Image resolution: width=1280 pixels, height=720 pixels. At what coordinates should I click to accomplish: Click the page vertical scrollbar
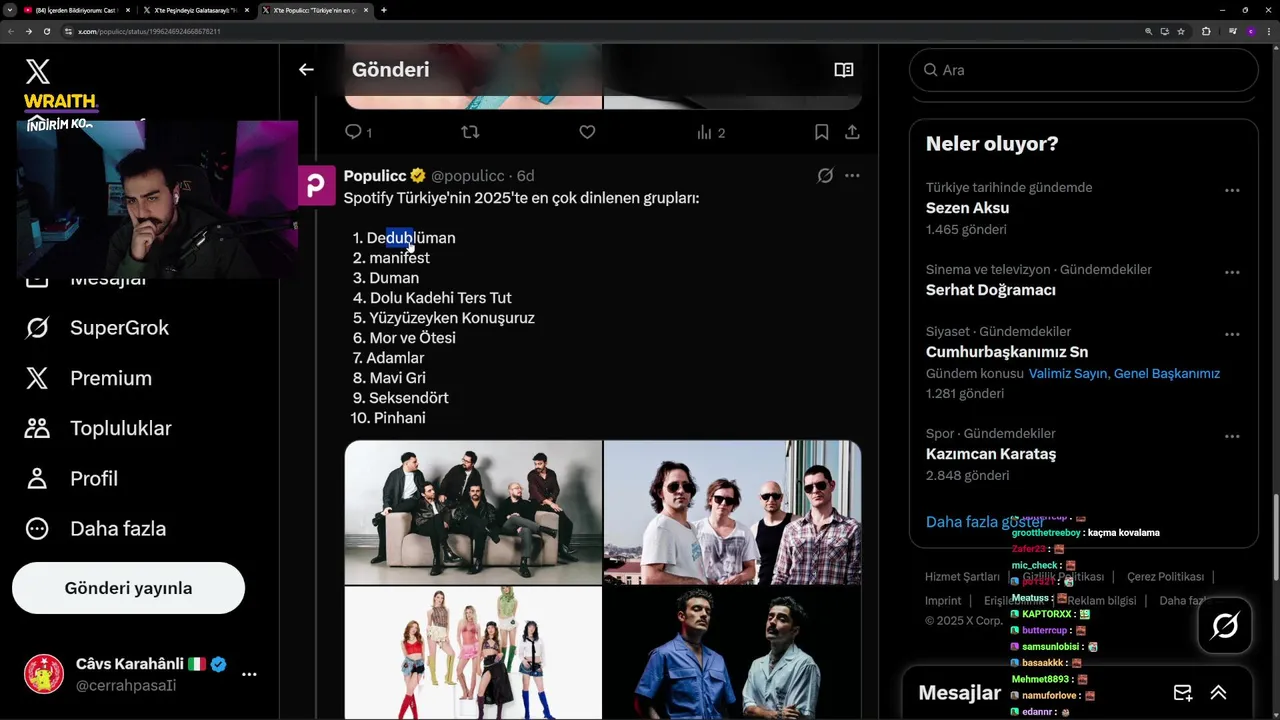(1275, 537)
